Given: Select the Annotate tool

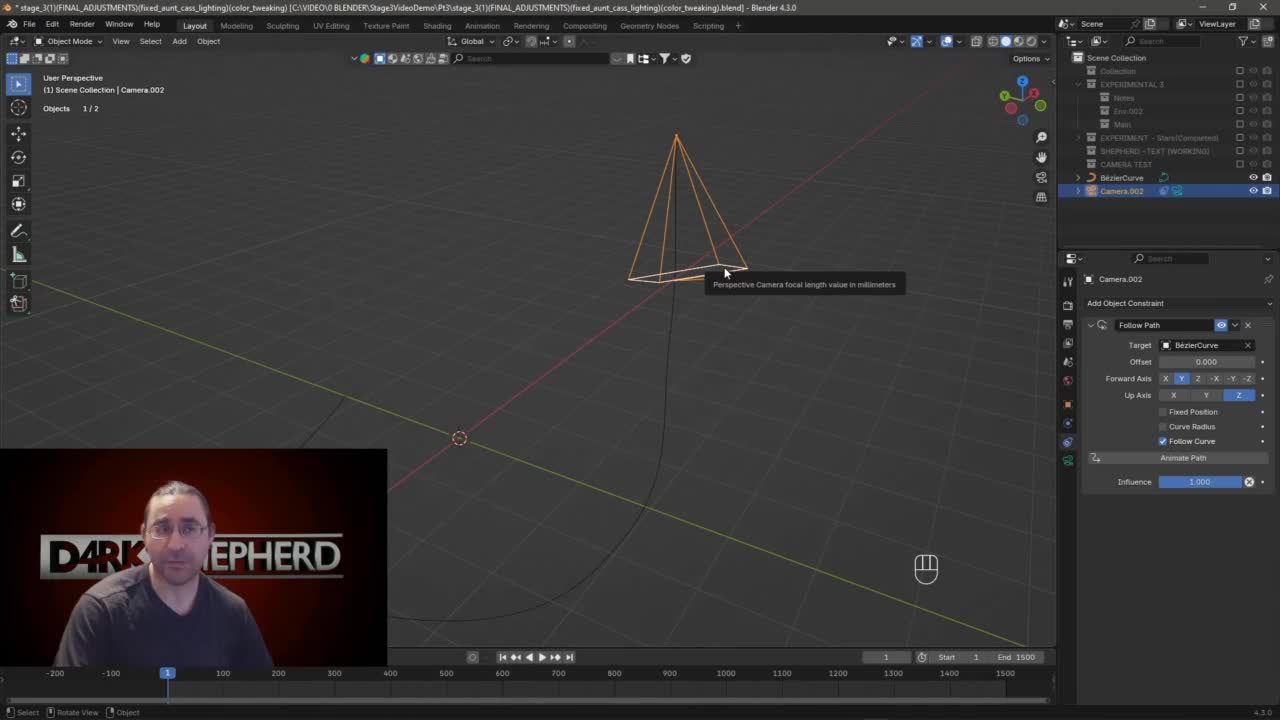Looking at the screenshot, I should click(18, 231).
